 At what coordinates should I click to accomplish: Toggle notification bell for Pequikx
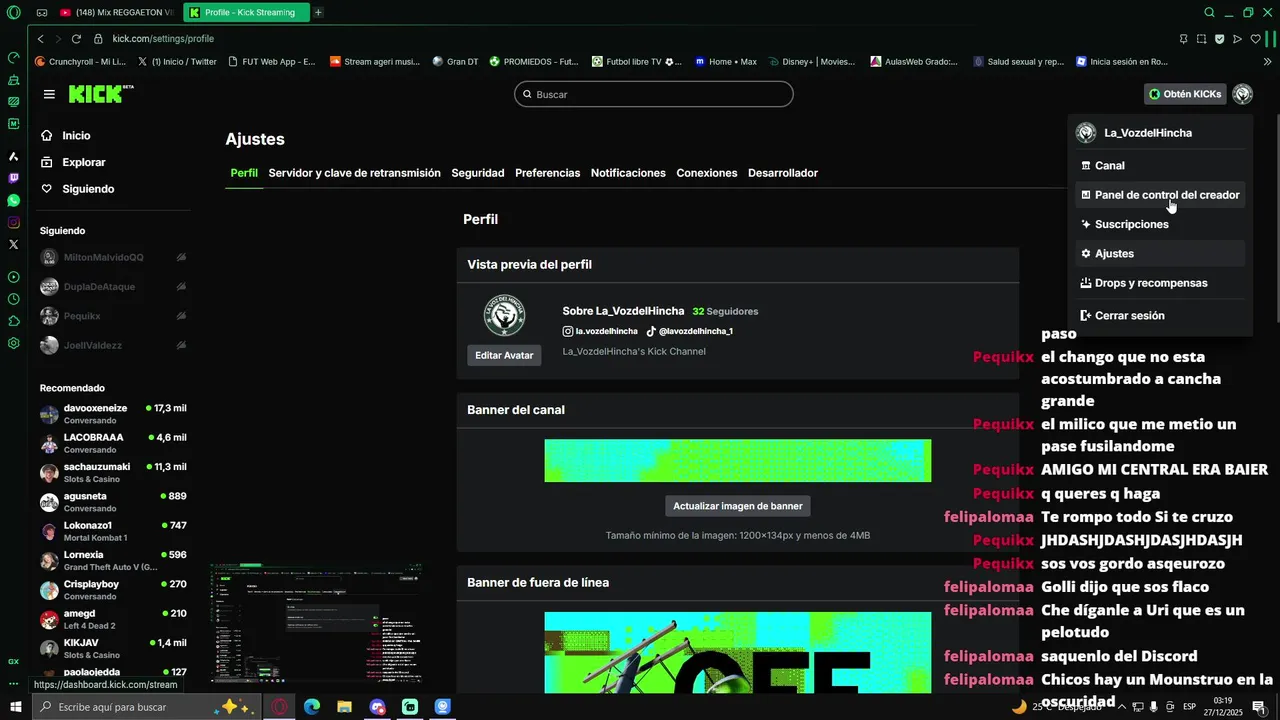(x=181, y=316)
